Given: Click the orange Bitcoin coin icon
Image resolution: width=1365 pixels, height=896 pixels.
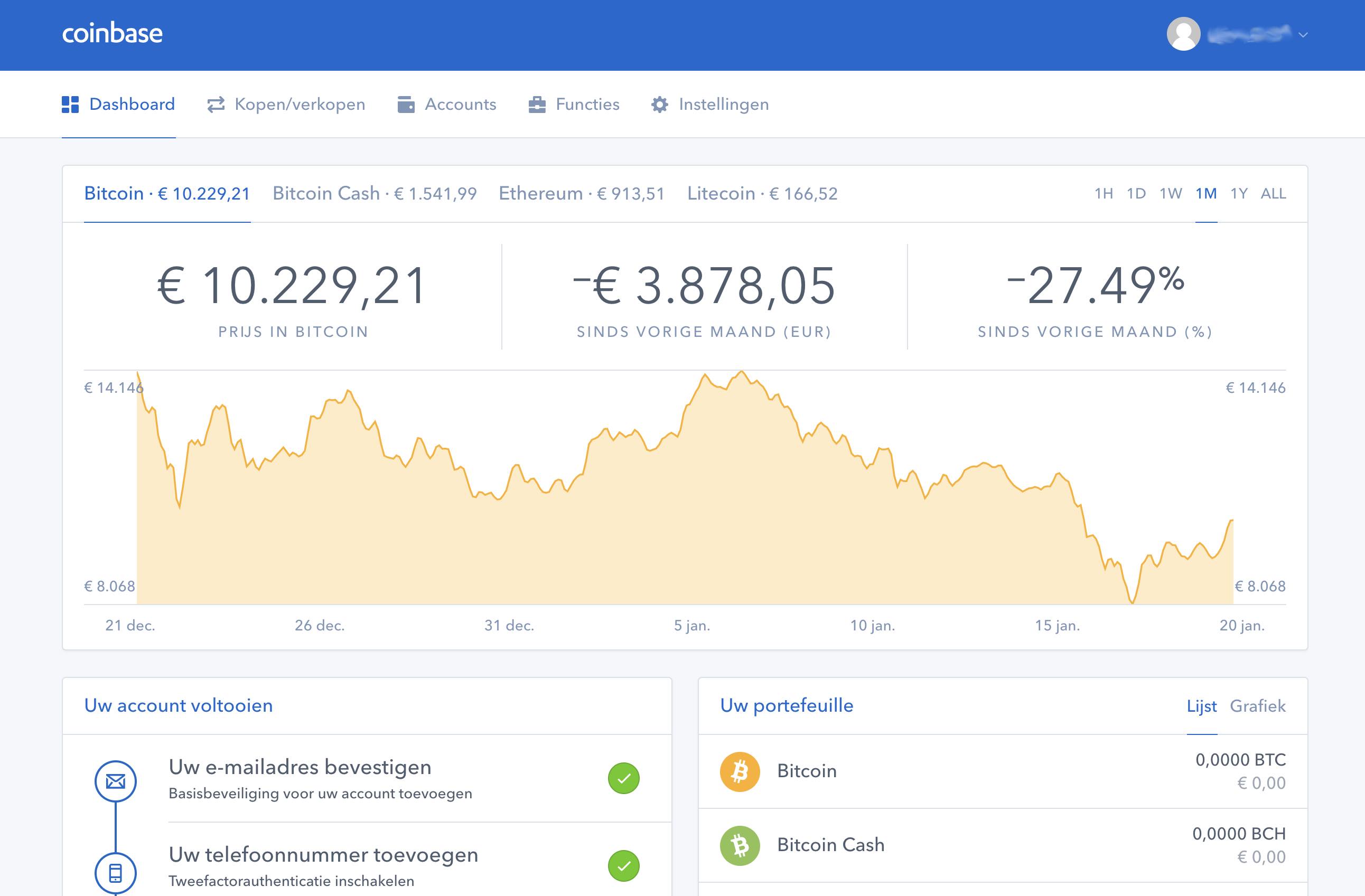Looking at the screenshot, I should tap(740, 771).
